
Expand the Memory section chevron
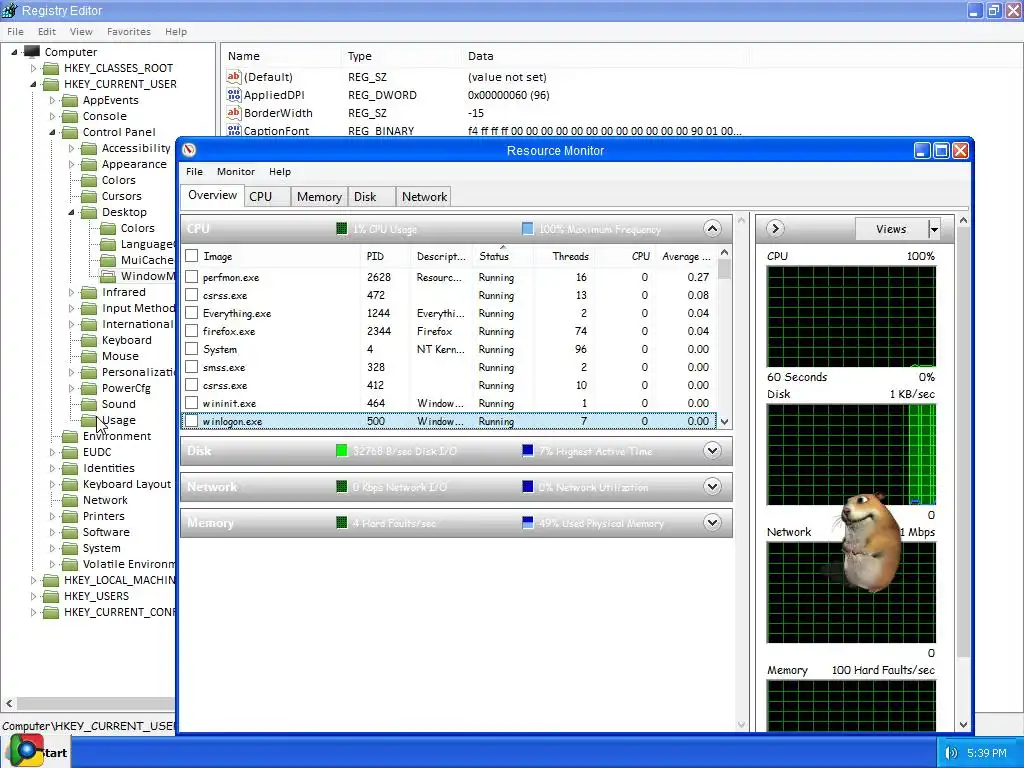click(x=712, y=522)
